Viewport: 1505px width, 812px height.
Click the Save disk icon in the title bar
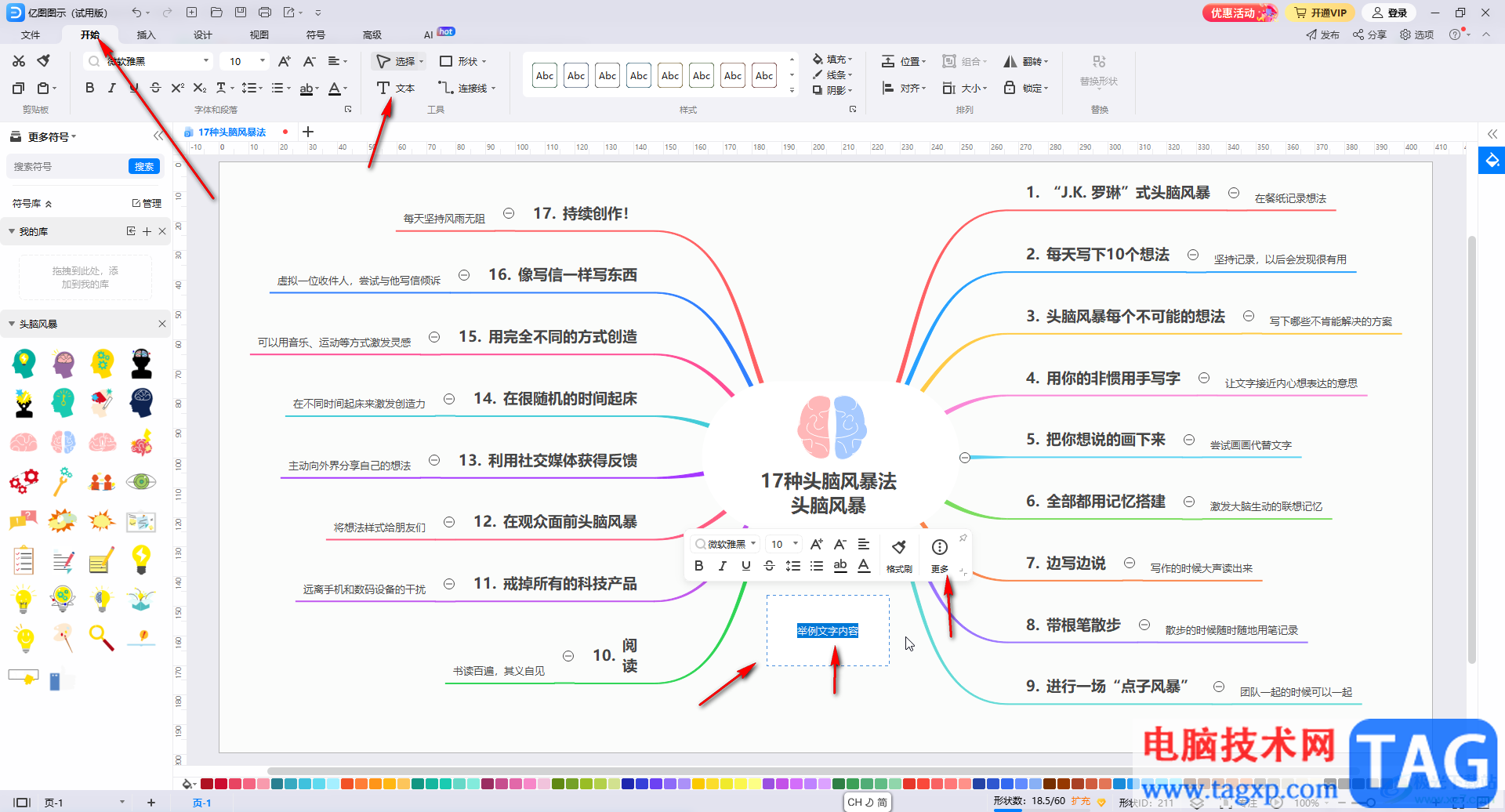tap(241, 13)
